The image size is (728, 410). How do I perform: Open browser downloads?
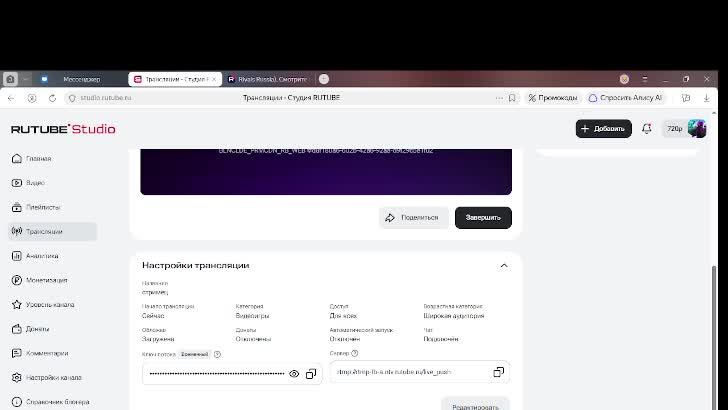click(707, 98)
